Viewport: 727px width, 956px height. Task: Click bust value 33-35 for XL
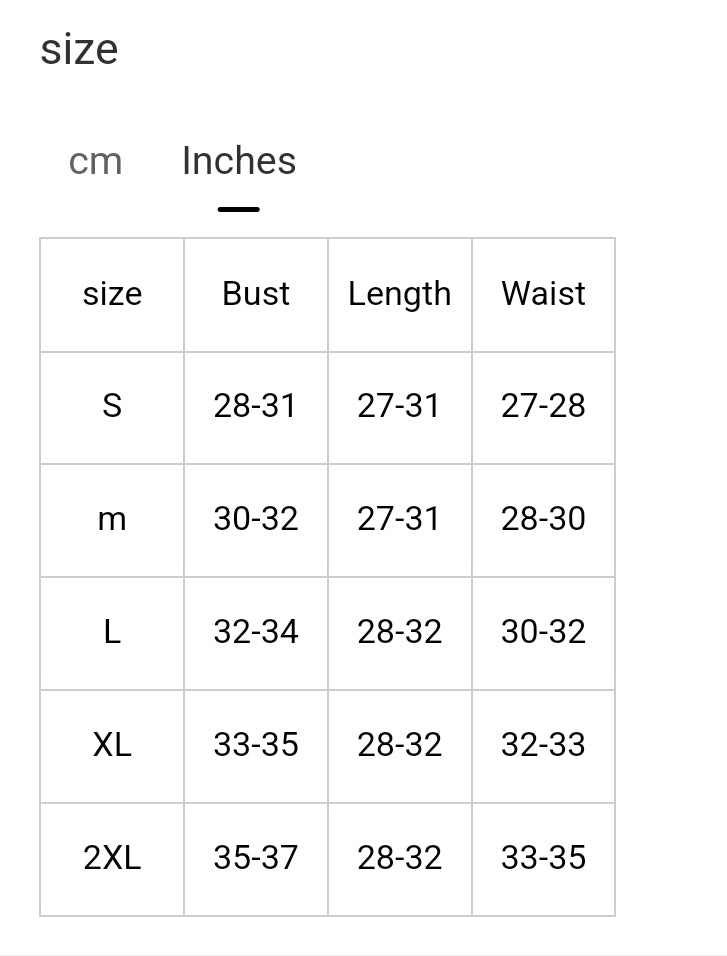[256, 745]
